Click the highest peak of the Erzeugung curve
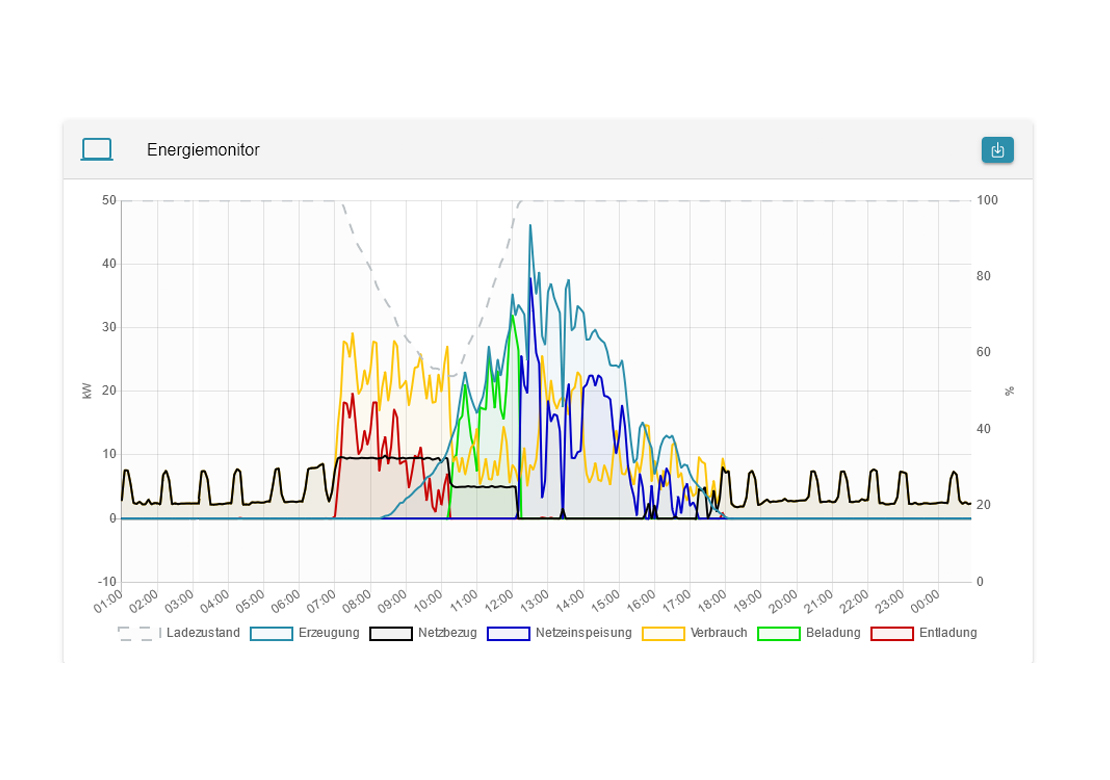This screenshot has height=780, width=1110. [530, 226]
